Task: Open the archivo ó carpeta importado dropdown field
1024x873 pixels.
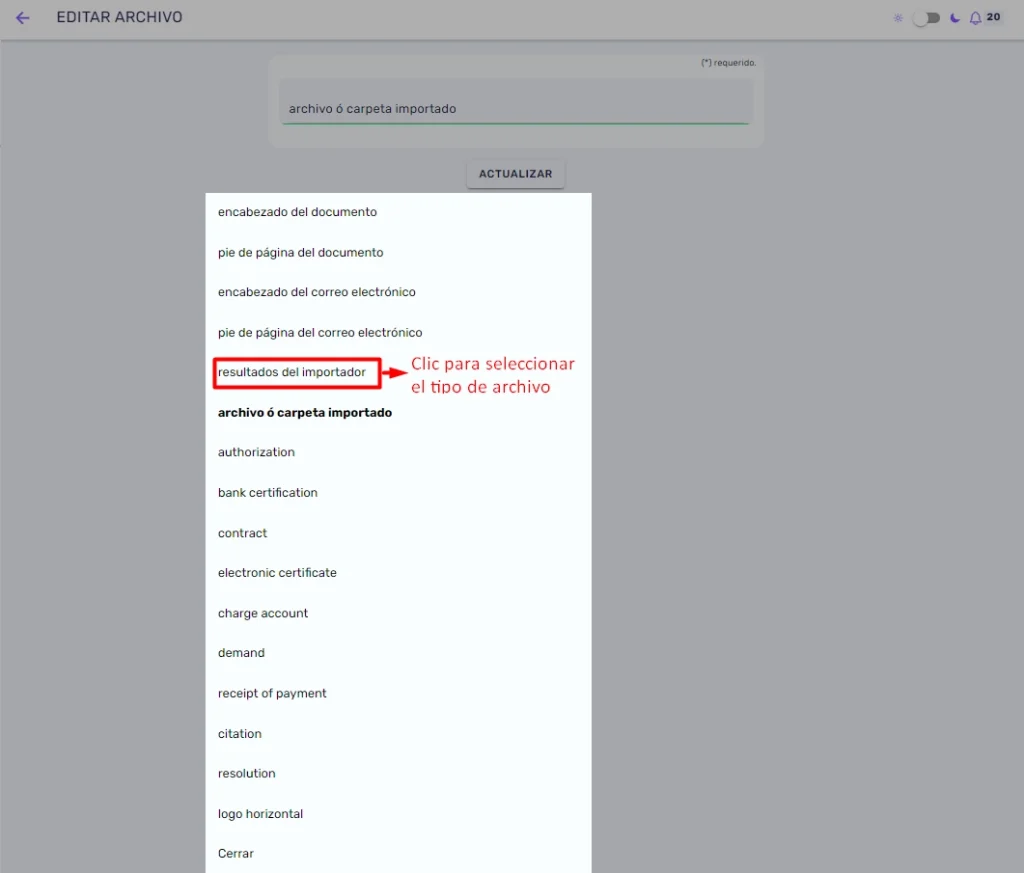Action: click(x=515, y=102)
